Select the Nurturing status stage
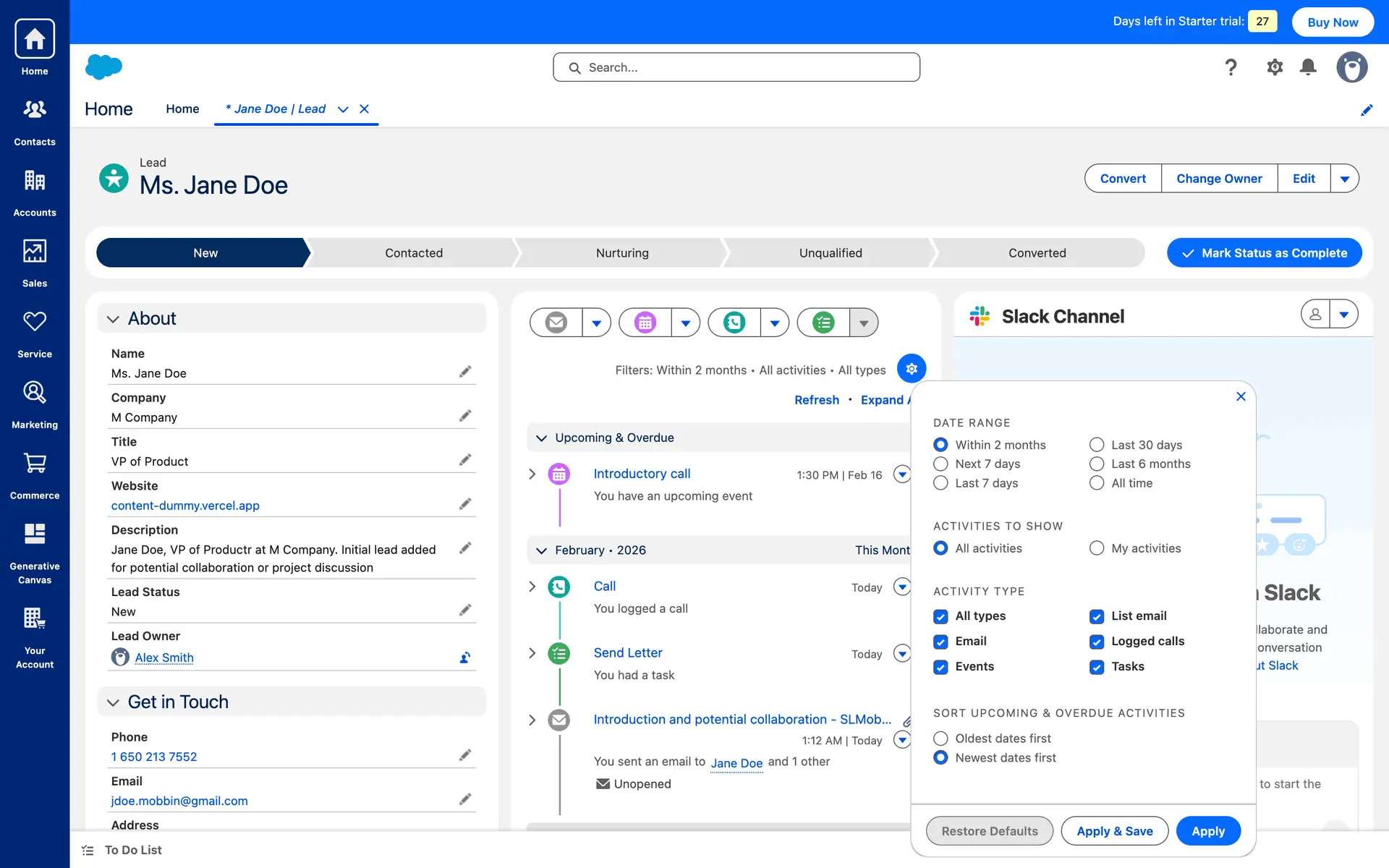Screen dimensions: 1389x868 622,253
